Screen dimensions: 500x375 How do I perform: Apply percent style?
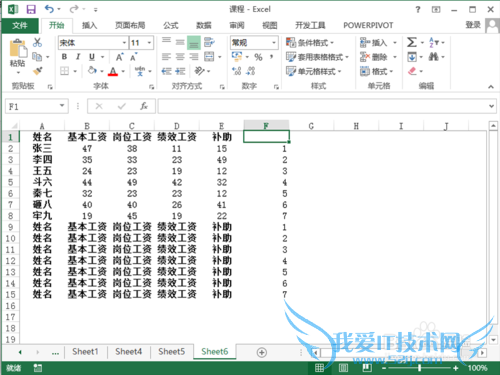click(x=258, y=57)
